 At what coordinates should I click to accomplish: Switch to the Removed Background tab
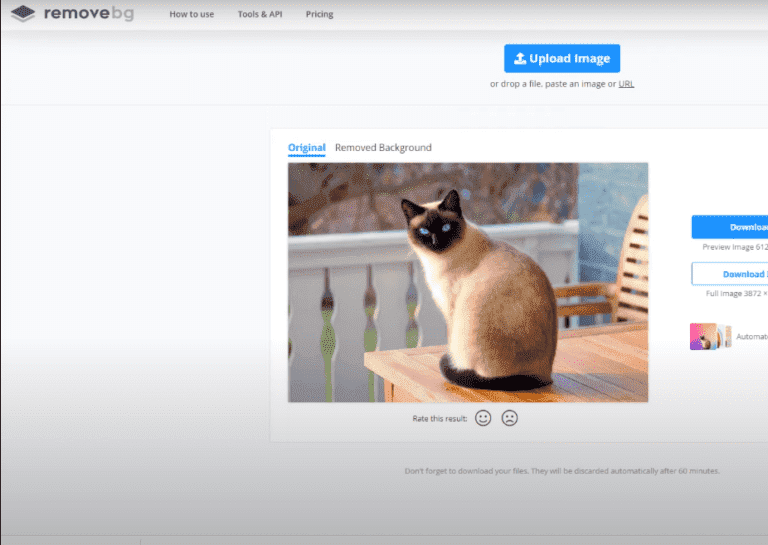[383, 148]
